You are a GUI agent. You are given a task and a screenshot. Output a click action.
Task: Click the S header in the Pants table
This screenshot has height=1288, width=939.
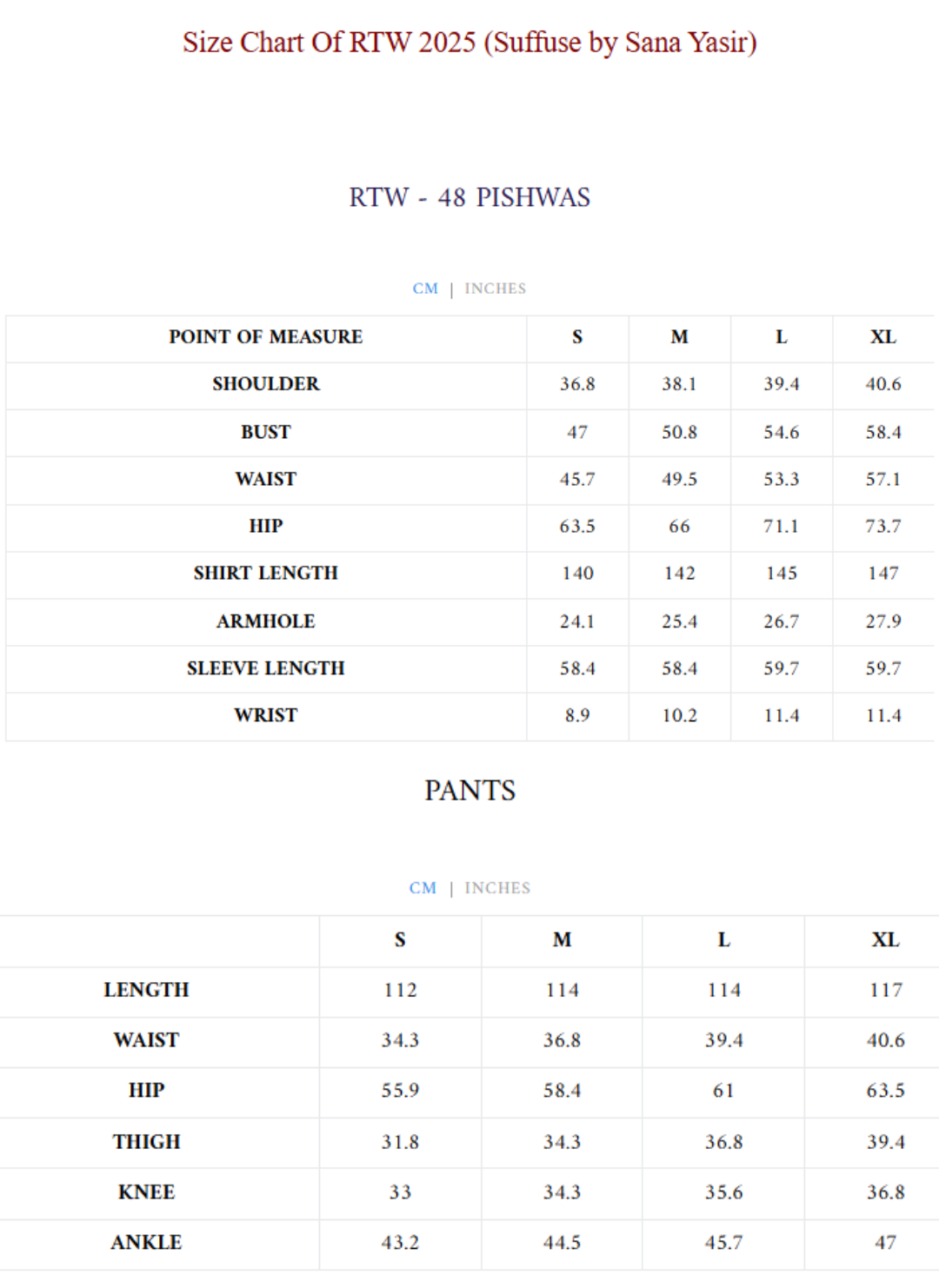(x=400, y=939)
